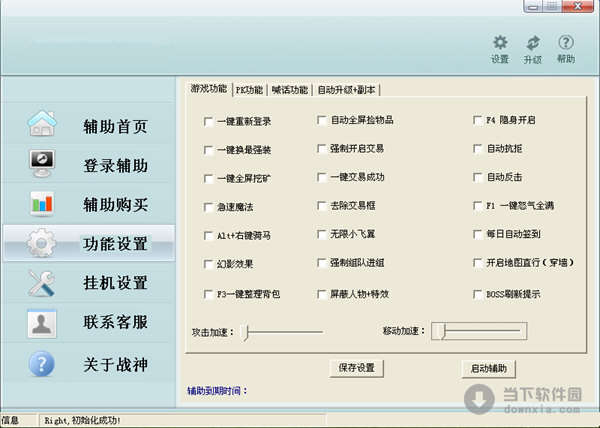Viewport: 600px width, 428px height.
Task: Open the 帮助 help icon
Action: (x=566, y=43)
